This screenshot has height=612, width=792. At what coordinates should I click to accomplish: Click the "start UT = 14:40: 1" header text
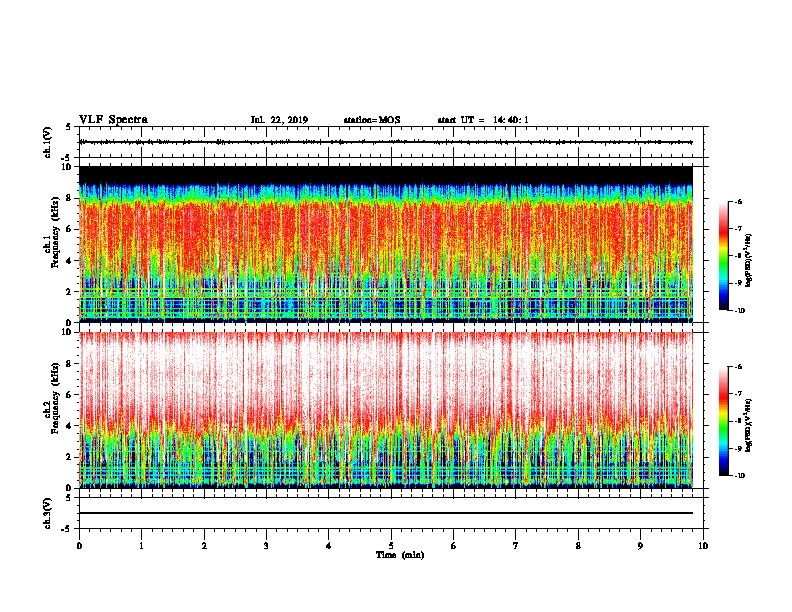pos(483,120)
